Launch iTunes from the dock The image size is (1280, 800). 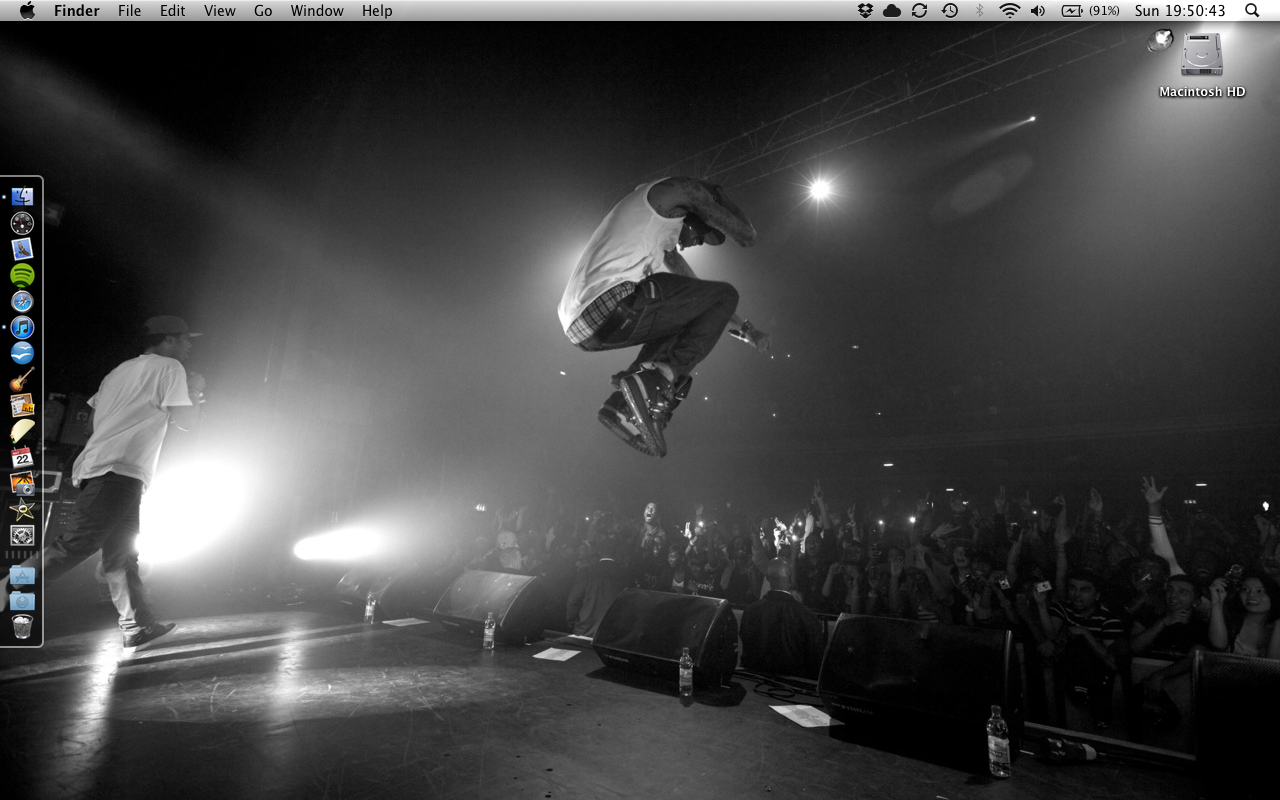tap(22, 327)
